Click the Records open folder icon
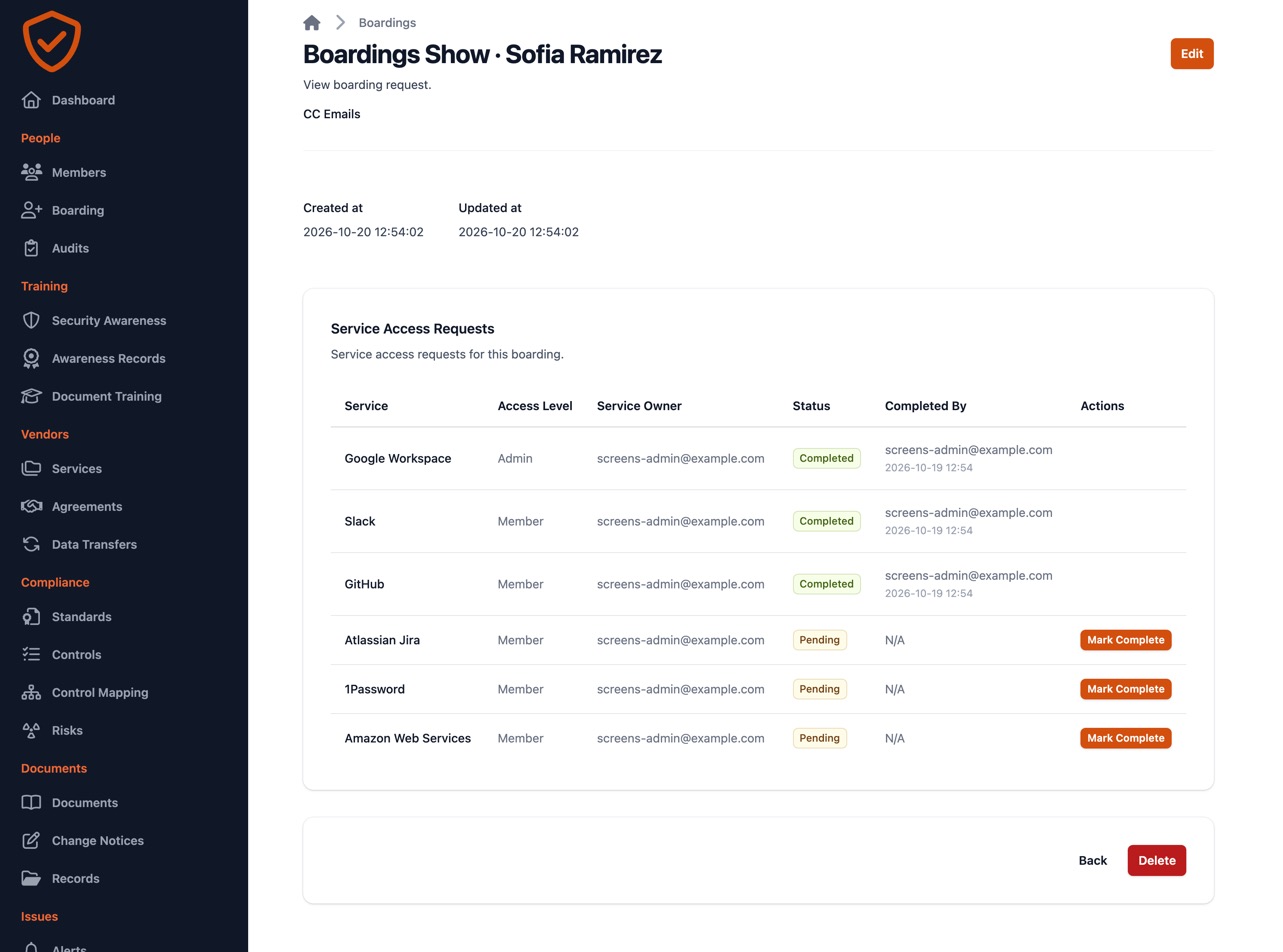 [31, 878]
